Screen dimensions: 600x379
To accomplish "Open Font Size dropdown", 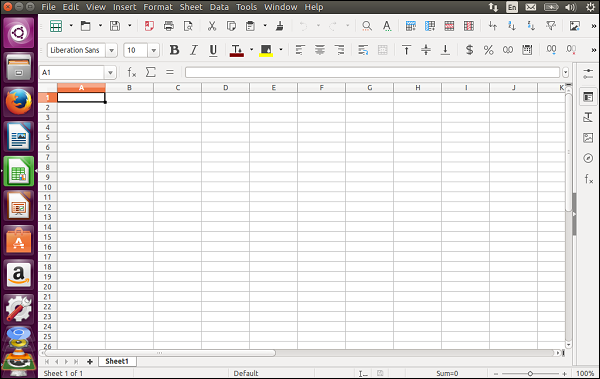I will 153,50.
